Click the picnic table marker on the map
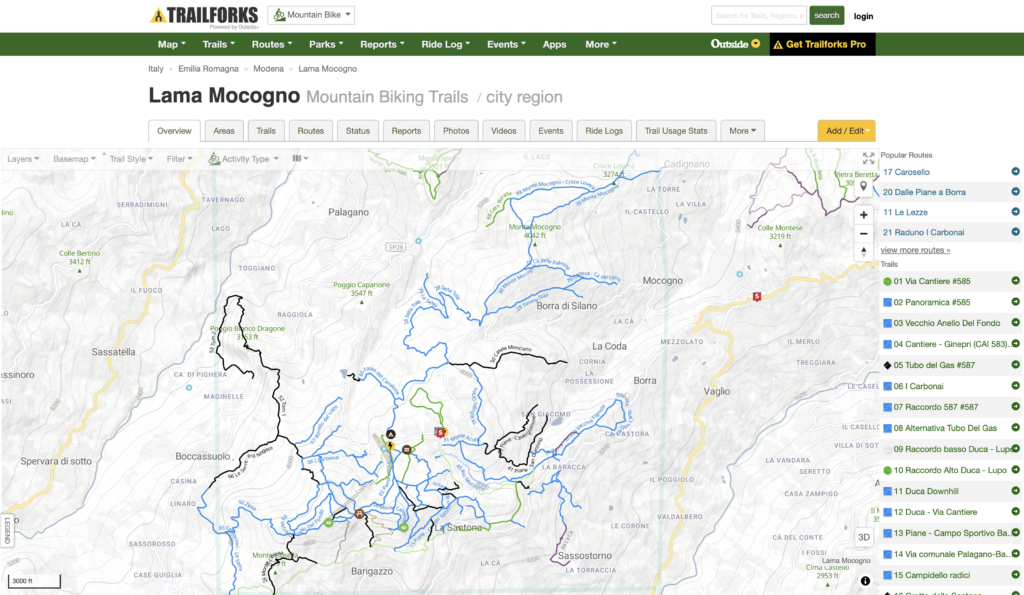 [359, 514]
